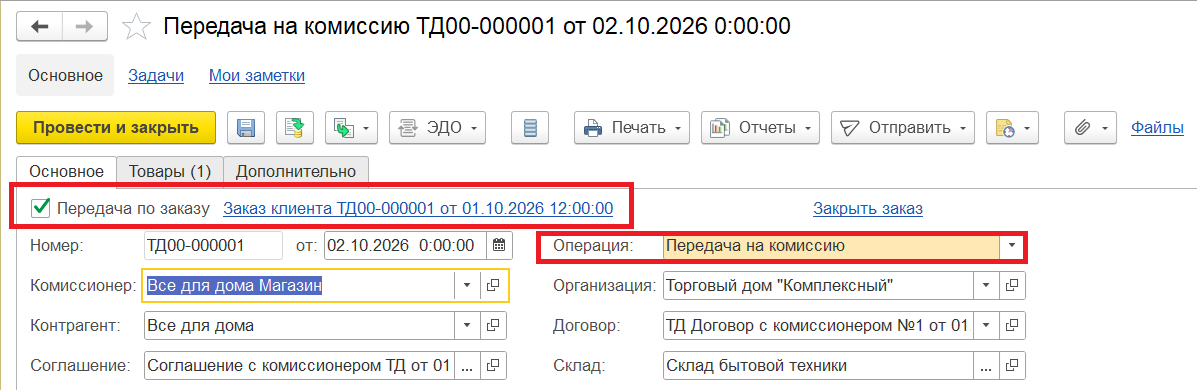This screenshot has width=1197, height=390.
Task: Click the Контрагент field Все для дома
Action: (298, 326)
